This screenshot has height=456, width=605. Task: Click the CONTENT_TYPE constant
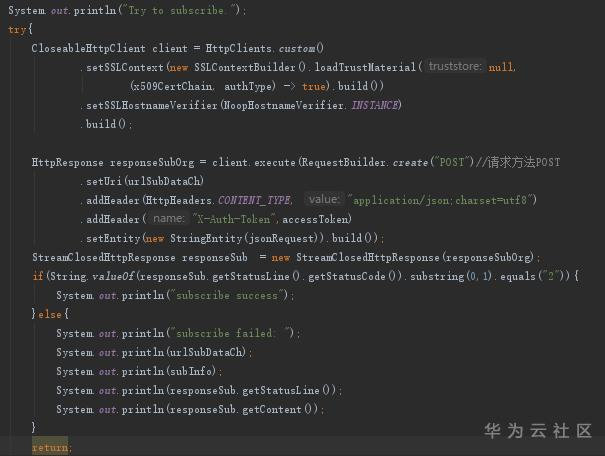(x=255, y=200)
